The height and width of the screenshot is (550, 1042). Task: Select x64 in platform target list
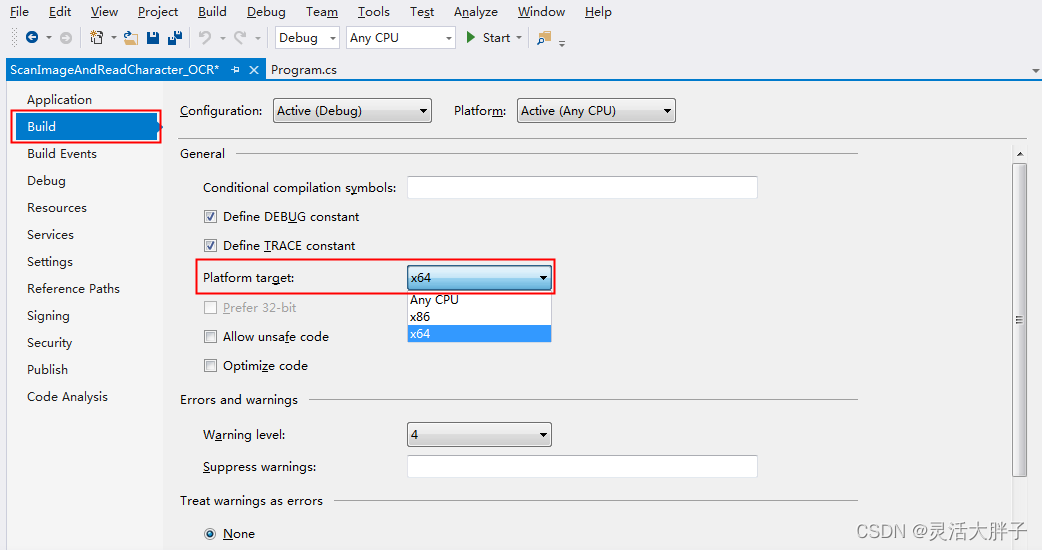[479, 333]
